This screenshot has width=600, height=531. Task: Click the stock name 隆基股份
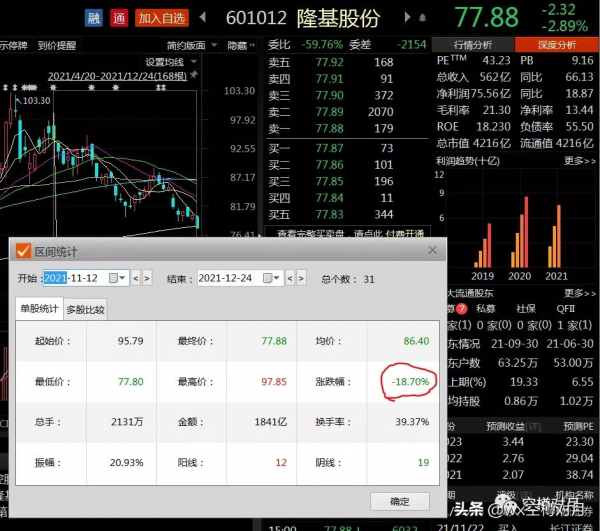coord(338,18)
